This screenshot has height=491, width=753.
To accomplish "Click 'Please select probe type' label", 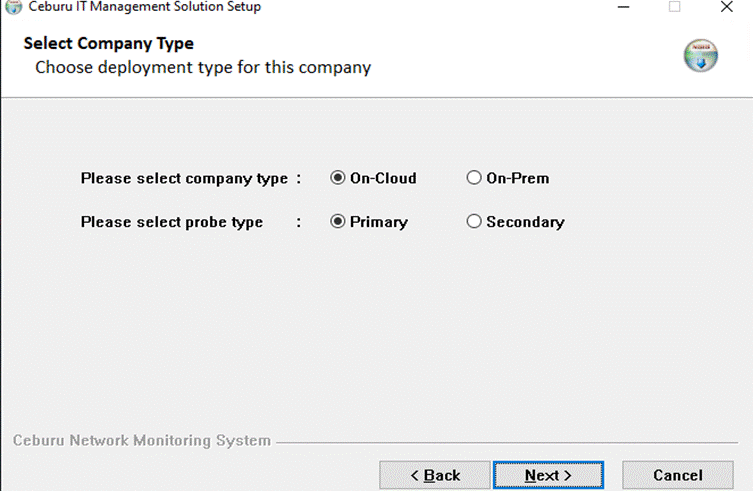I will pos(172,222).
